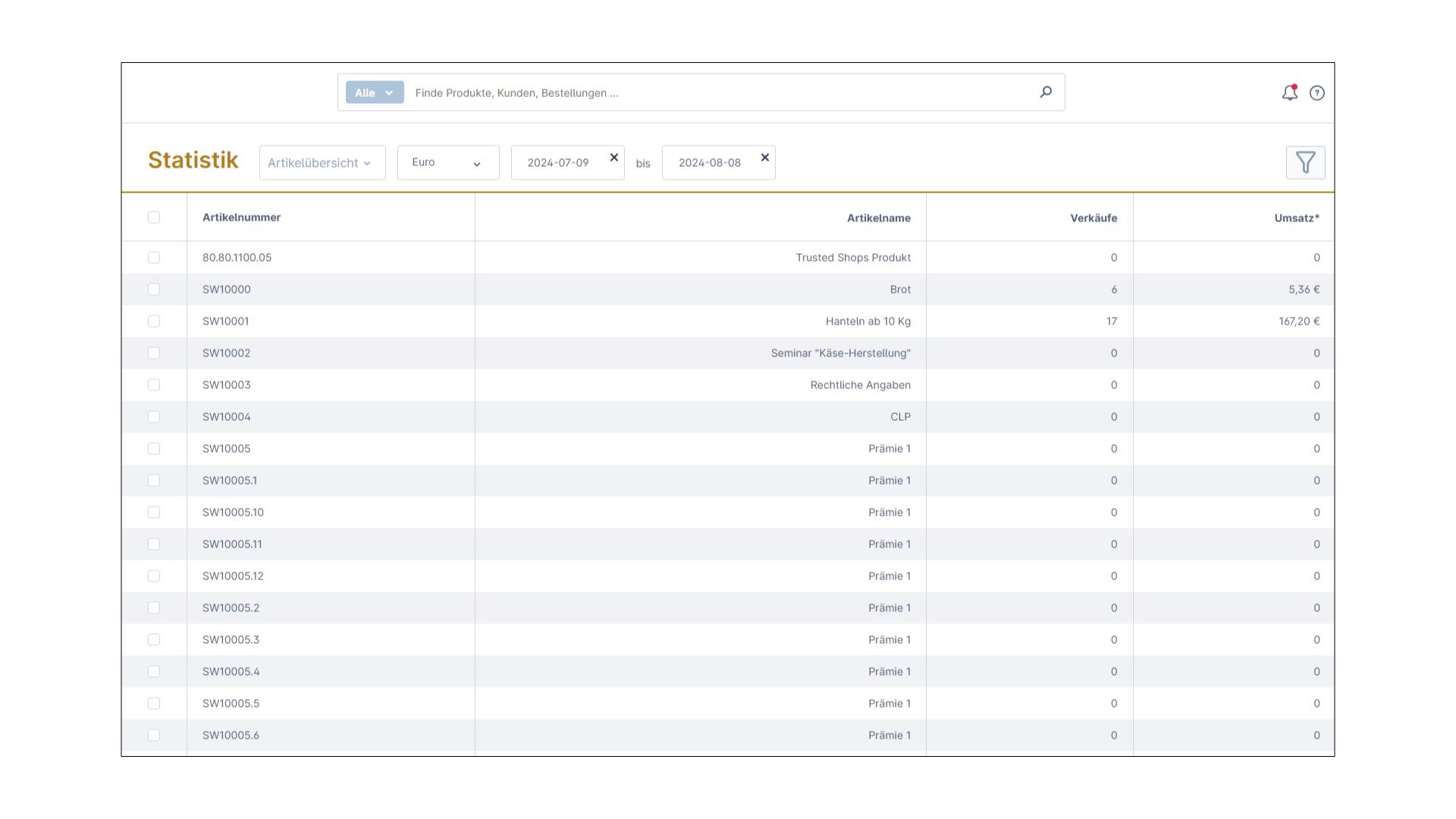The height and width of the screenshot is (819, 1456).
Task: Click article number SW10005.4
Action: [x=231, y=672]
